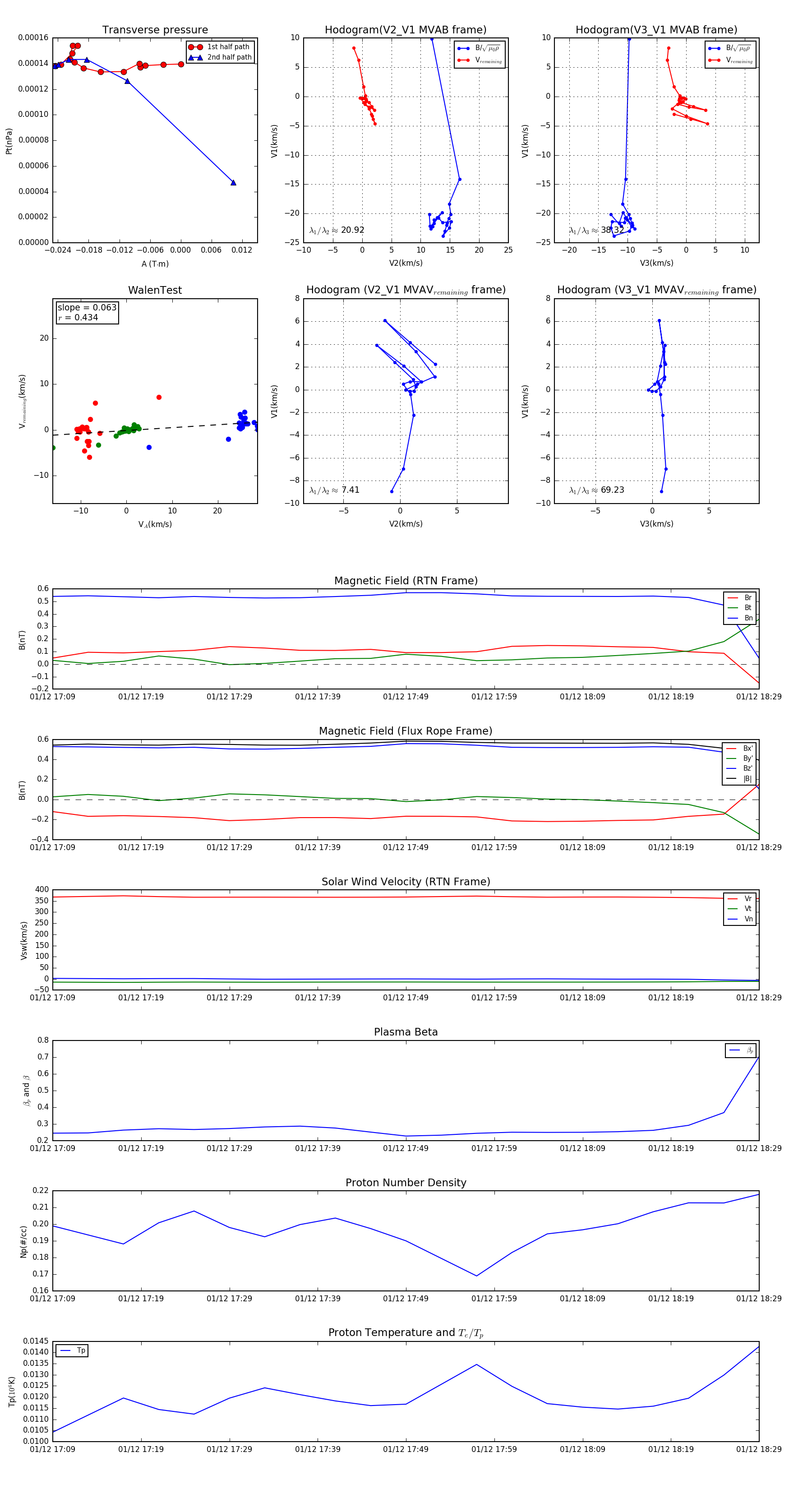This screenshot has height=1489, width=812.
Task: Click the 'r = 0.434' annotation
Action: [x=78, y=317]
